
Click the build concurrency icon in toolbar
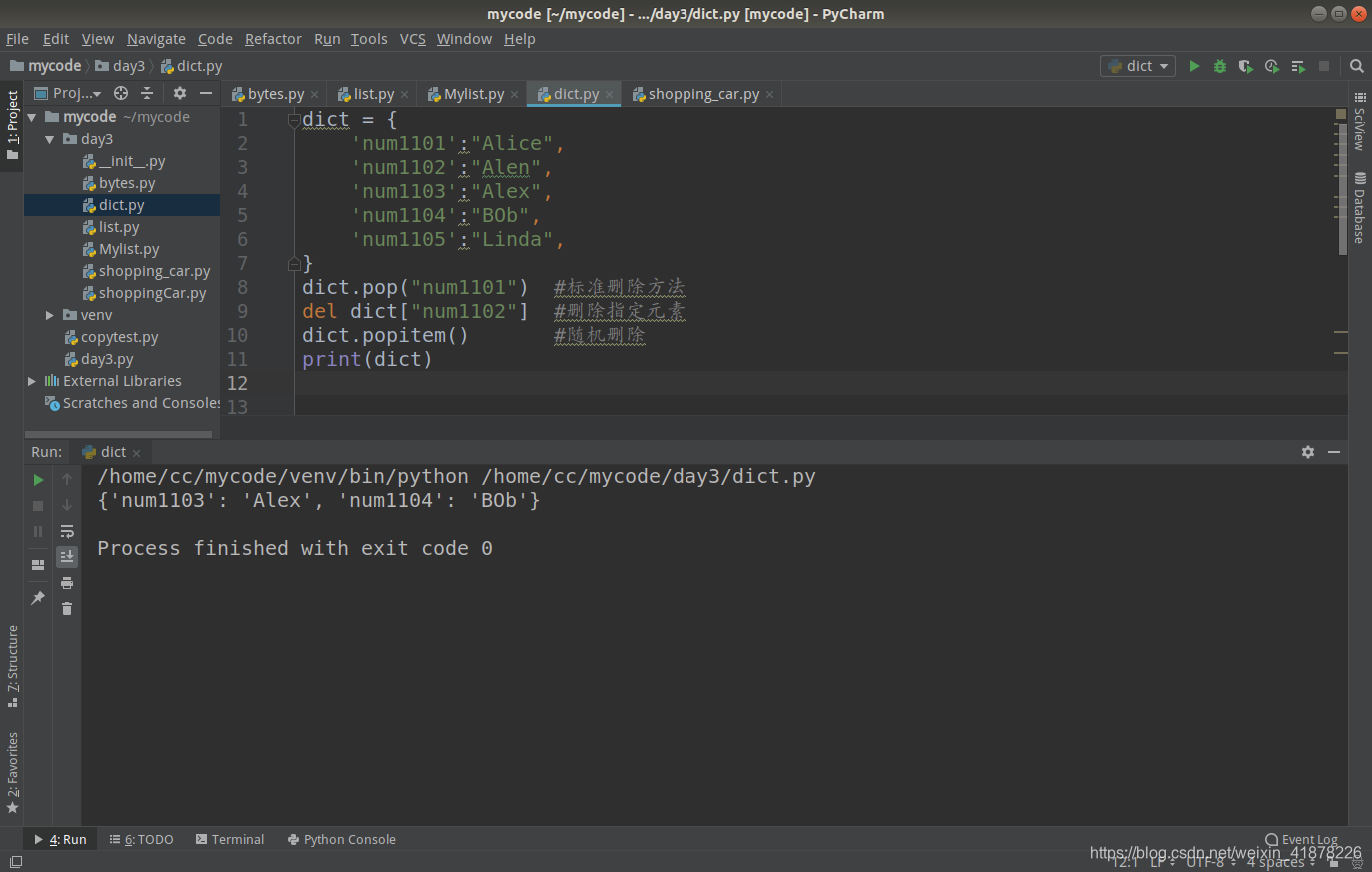click(1298, 66)
